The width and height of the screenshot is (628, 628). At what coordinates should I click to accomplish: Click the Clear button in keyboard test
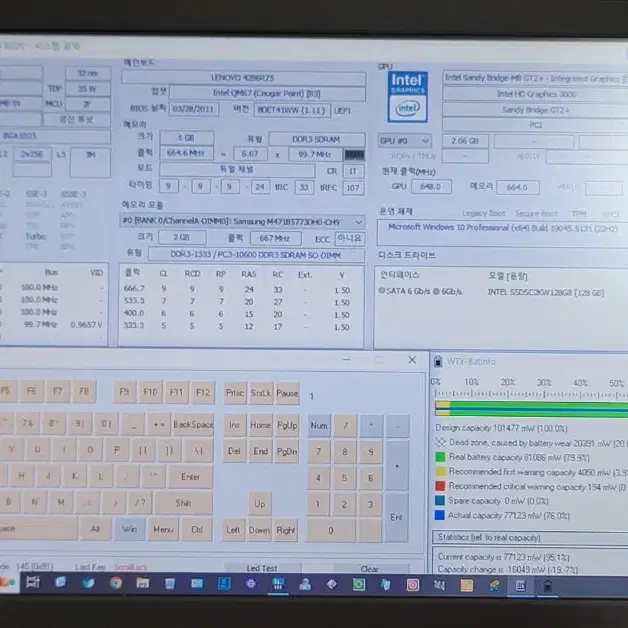[369, 569]
